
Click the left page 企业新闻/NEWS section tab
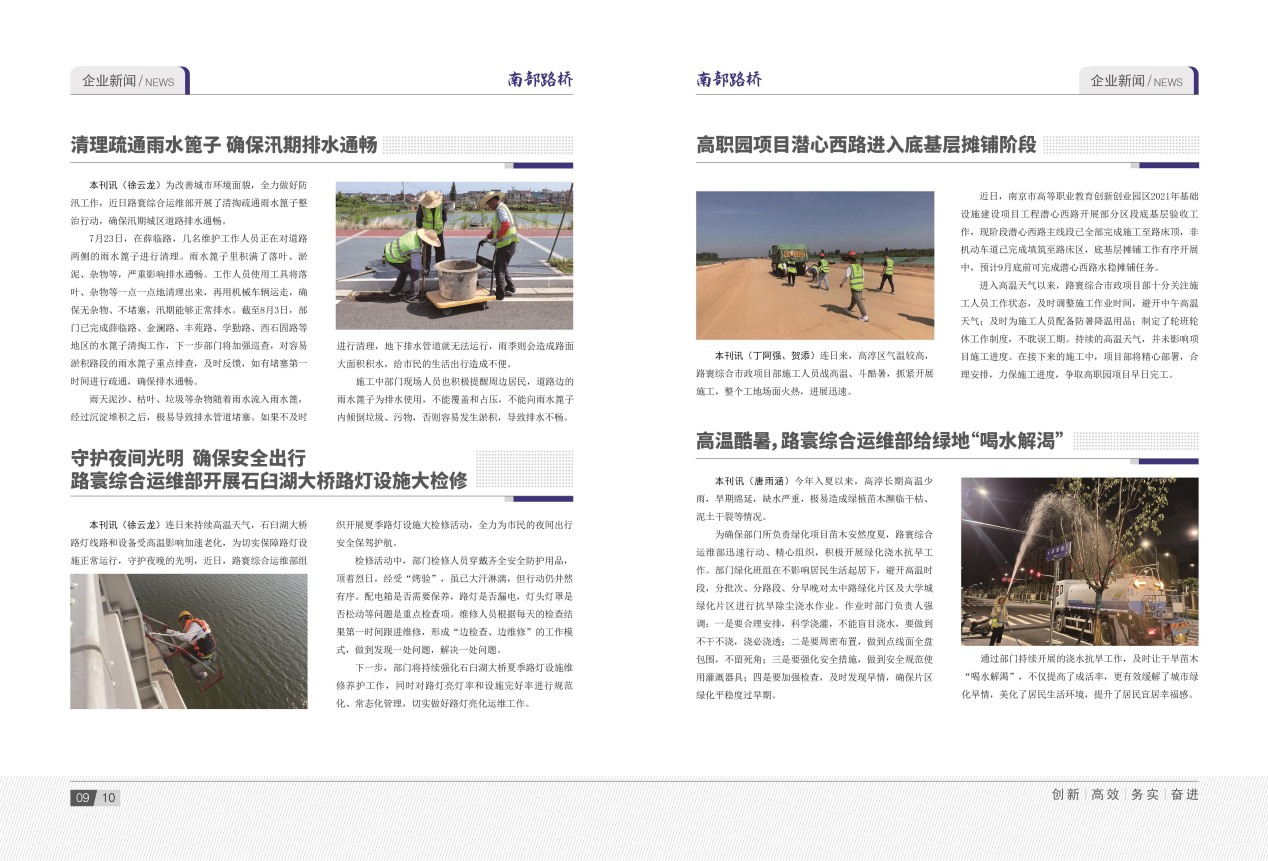[129, 81]
